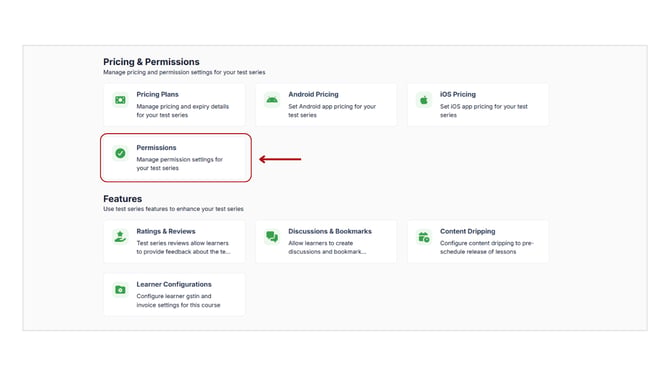Click the Discussions chat bubbles icon
This screenshot has width=670, height=376.
[272, 237]
